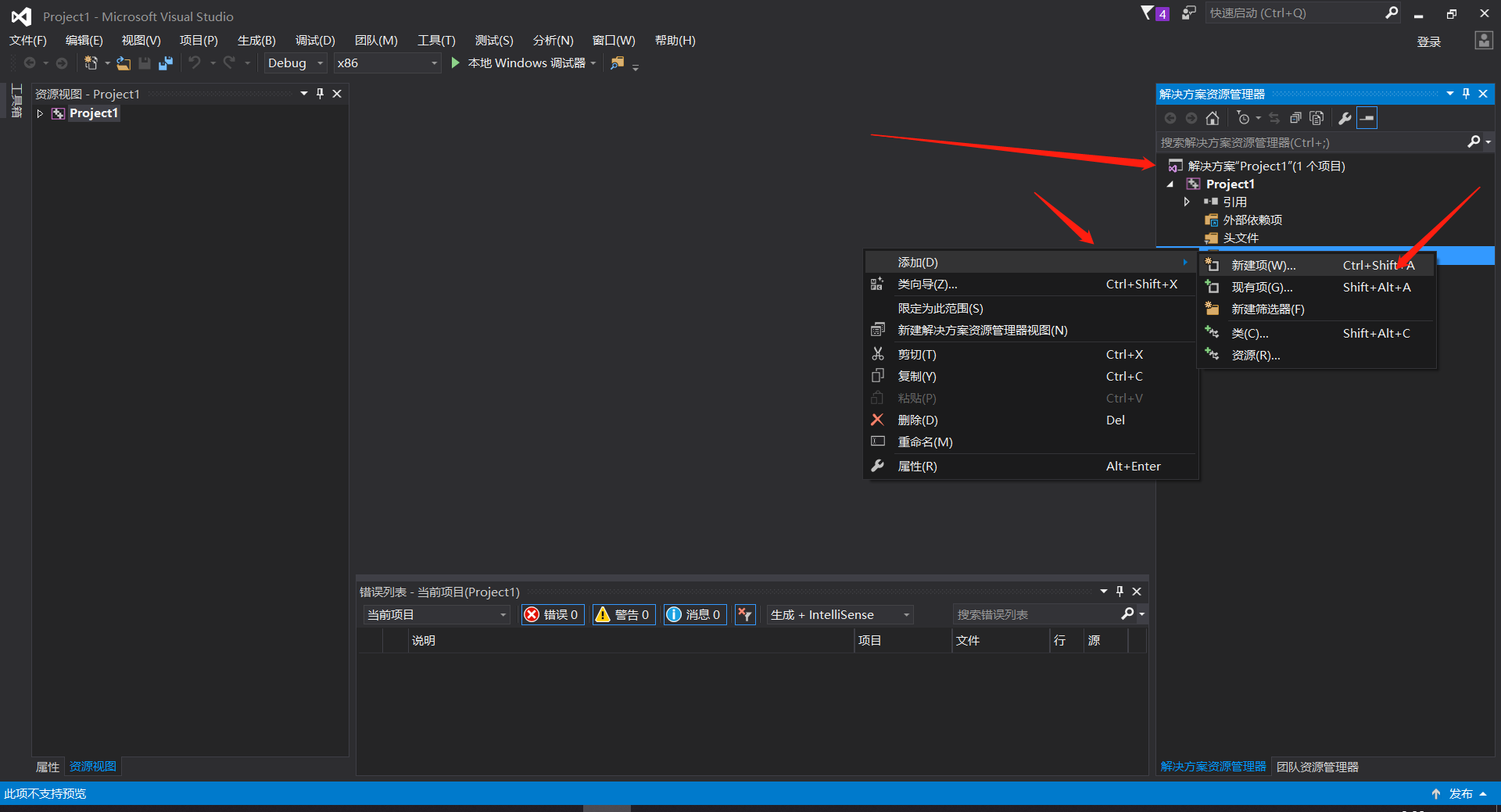Toggle the 错误 0 errors filter
The width and height of the screenshot is (1501, 812).
pyautogui.click(x=553, y=614)
